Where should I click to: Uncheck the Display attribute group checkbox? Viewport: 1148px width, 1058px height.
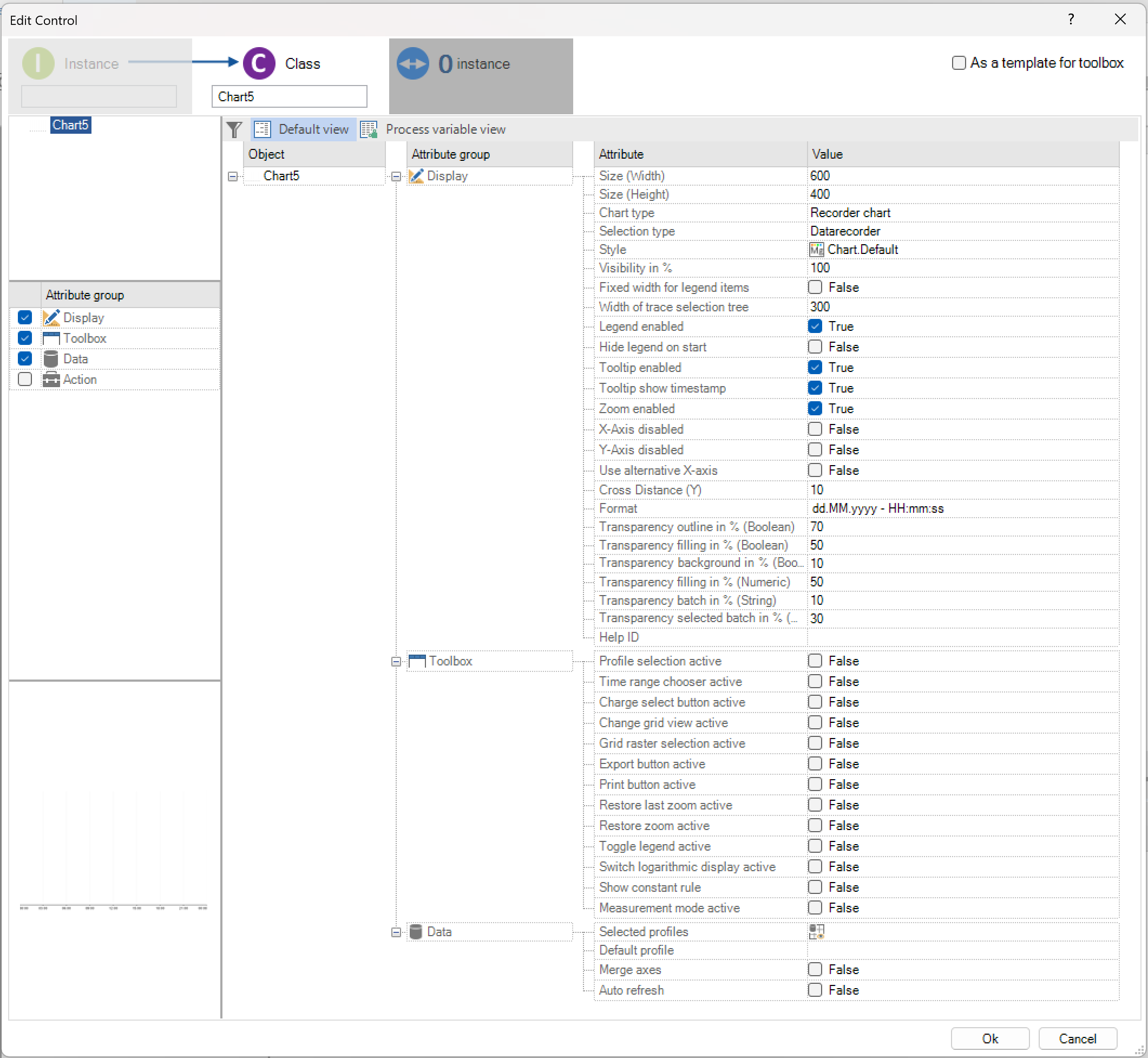point(24,317)
